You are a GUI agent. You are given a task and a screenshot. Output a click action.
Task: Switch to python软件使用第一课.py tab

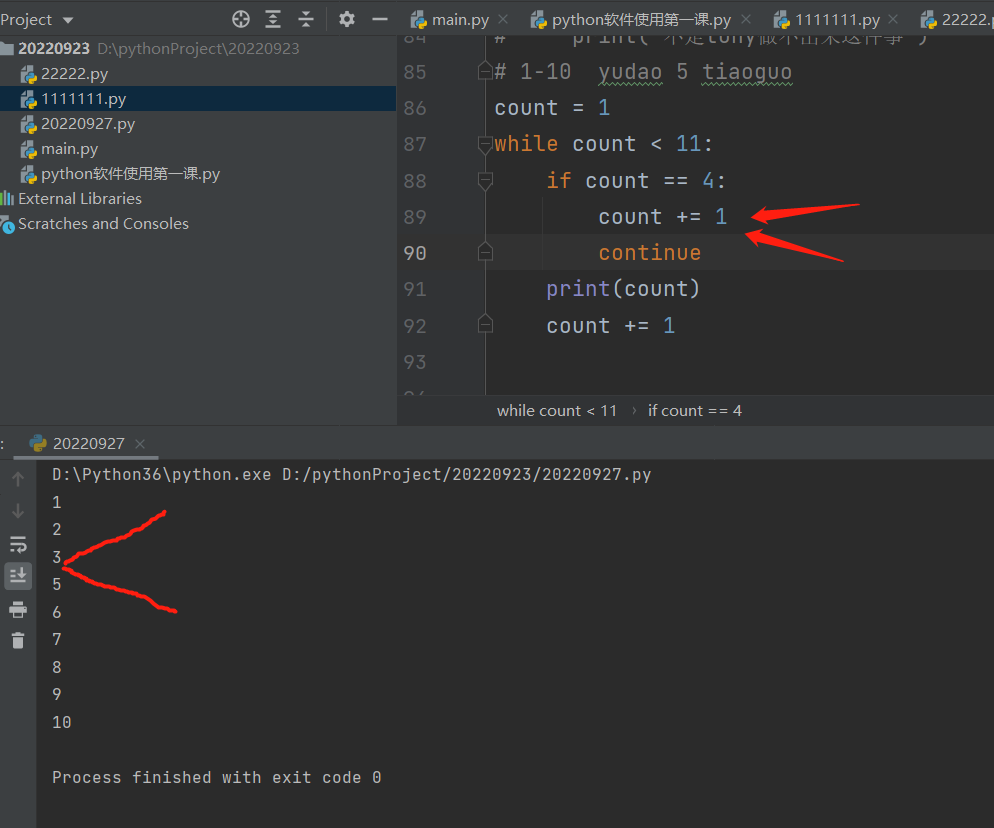pos(641,20)
